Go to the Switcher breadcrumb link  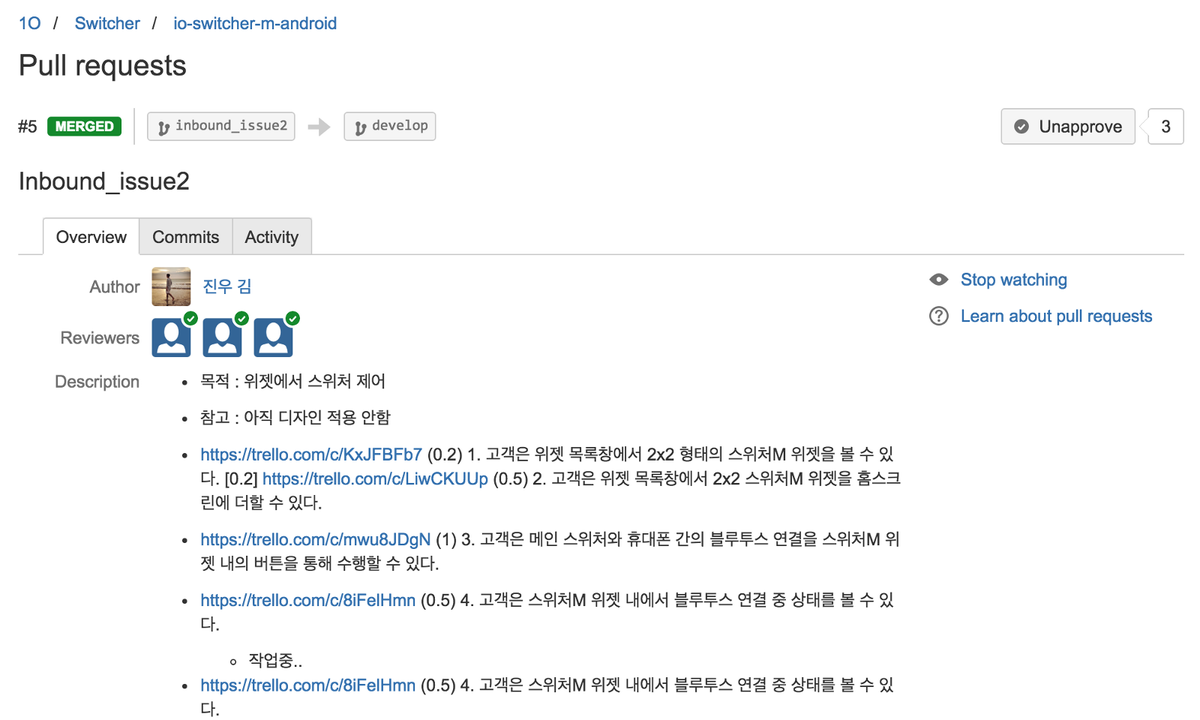[x=107, y=23]
